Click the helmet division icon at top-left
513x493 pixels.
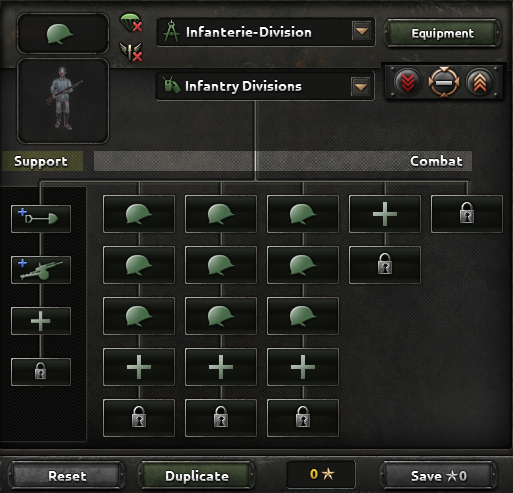coord(63,33)
